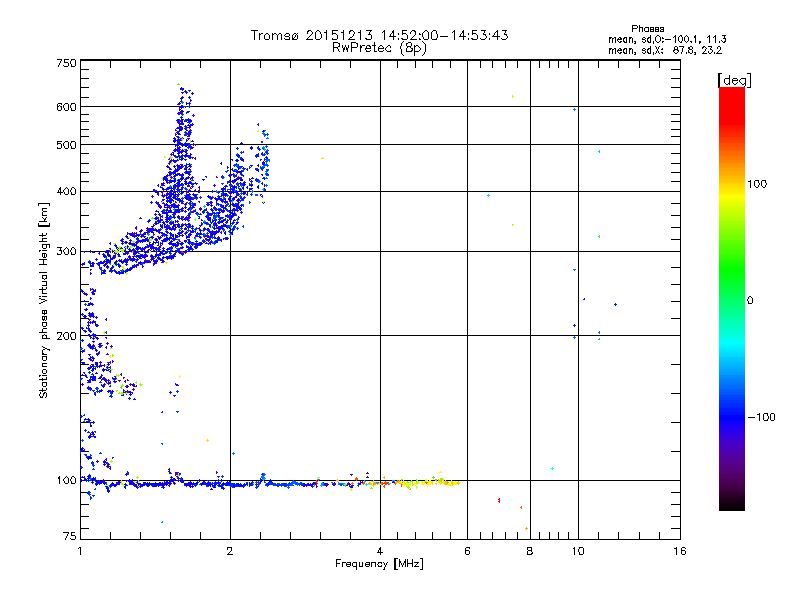Click y-axis tick label '750'
800x600 pixels.
tap(66, 63)
